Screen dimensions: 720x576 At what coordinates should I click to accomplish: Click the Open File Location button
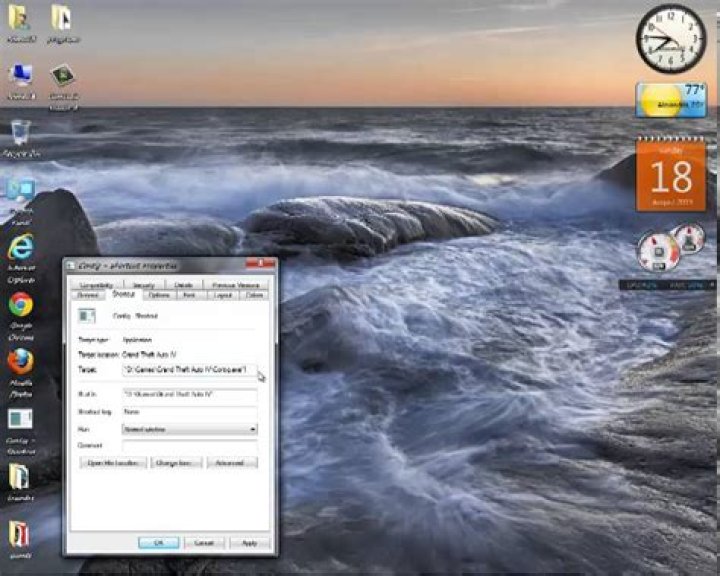(112, 463)
